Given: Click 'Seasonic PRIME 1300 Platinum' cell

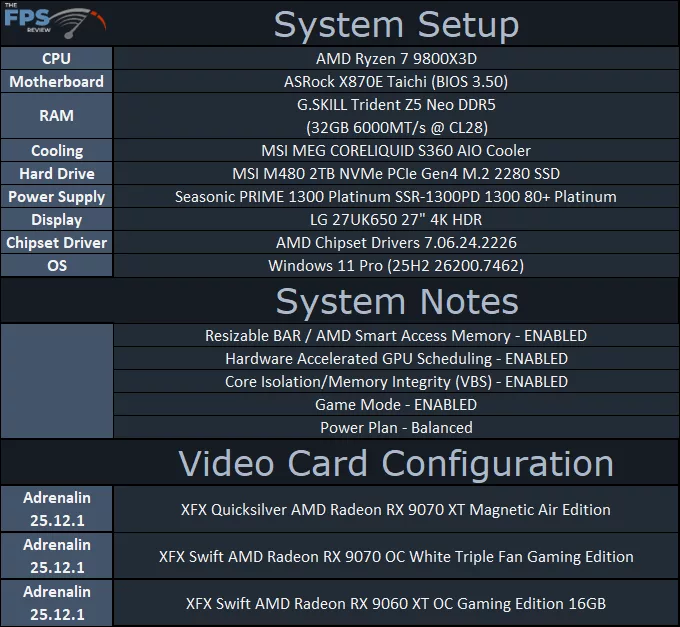Looking at the screenshot, I should point(396,196).
